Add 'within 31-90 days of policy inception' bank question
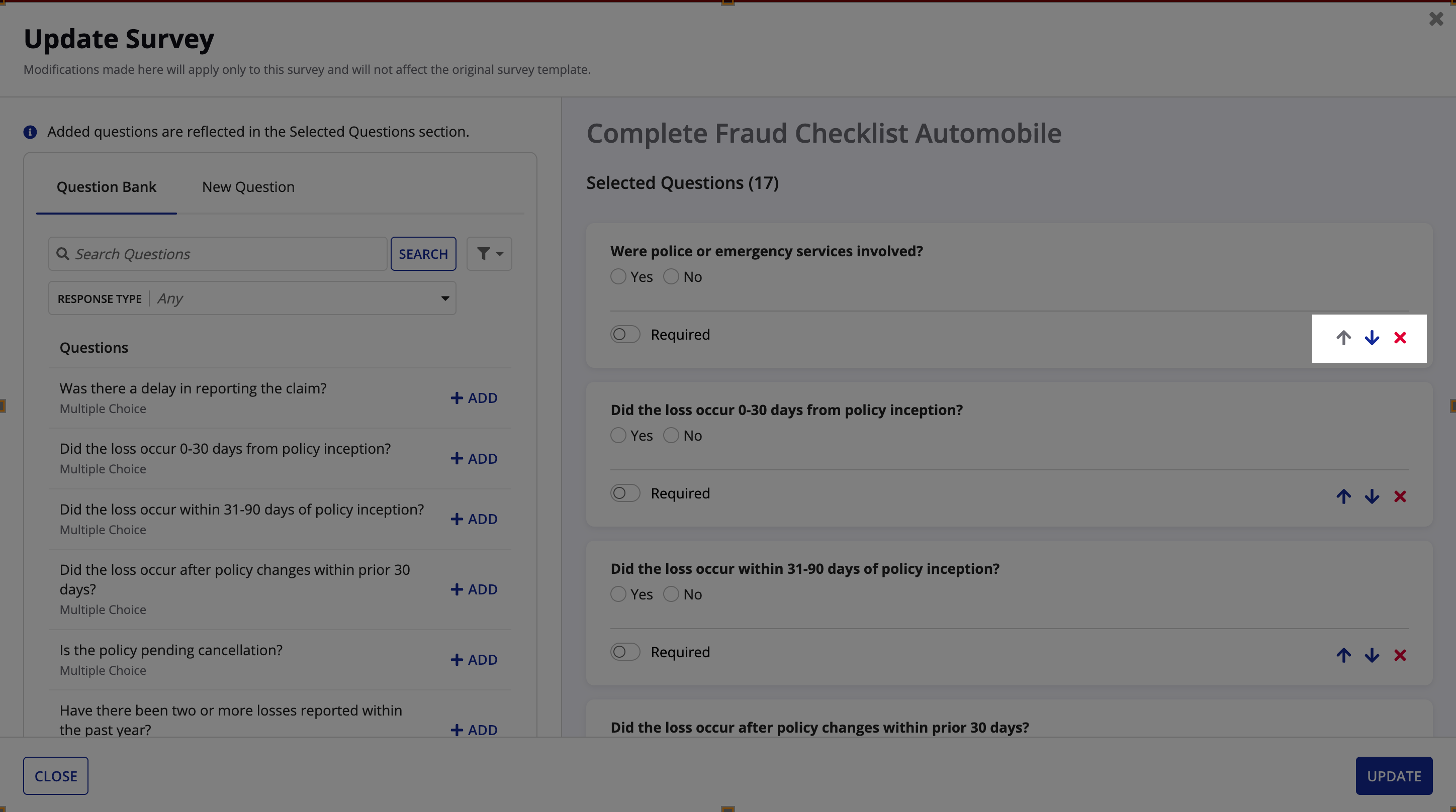The width and height of the screenshot is (1456, 812). 474,519
